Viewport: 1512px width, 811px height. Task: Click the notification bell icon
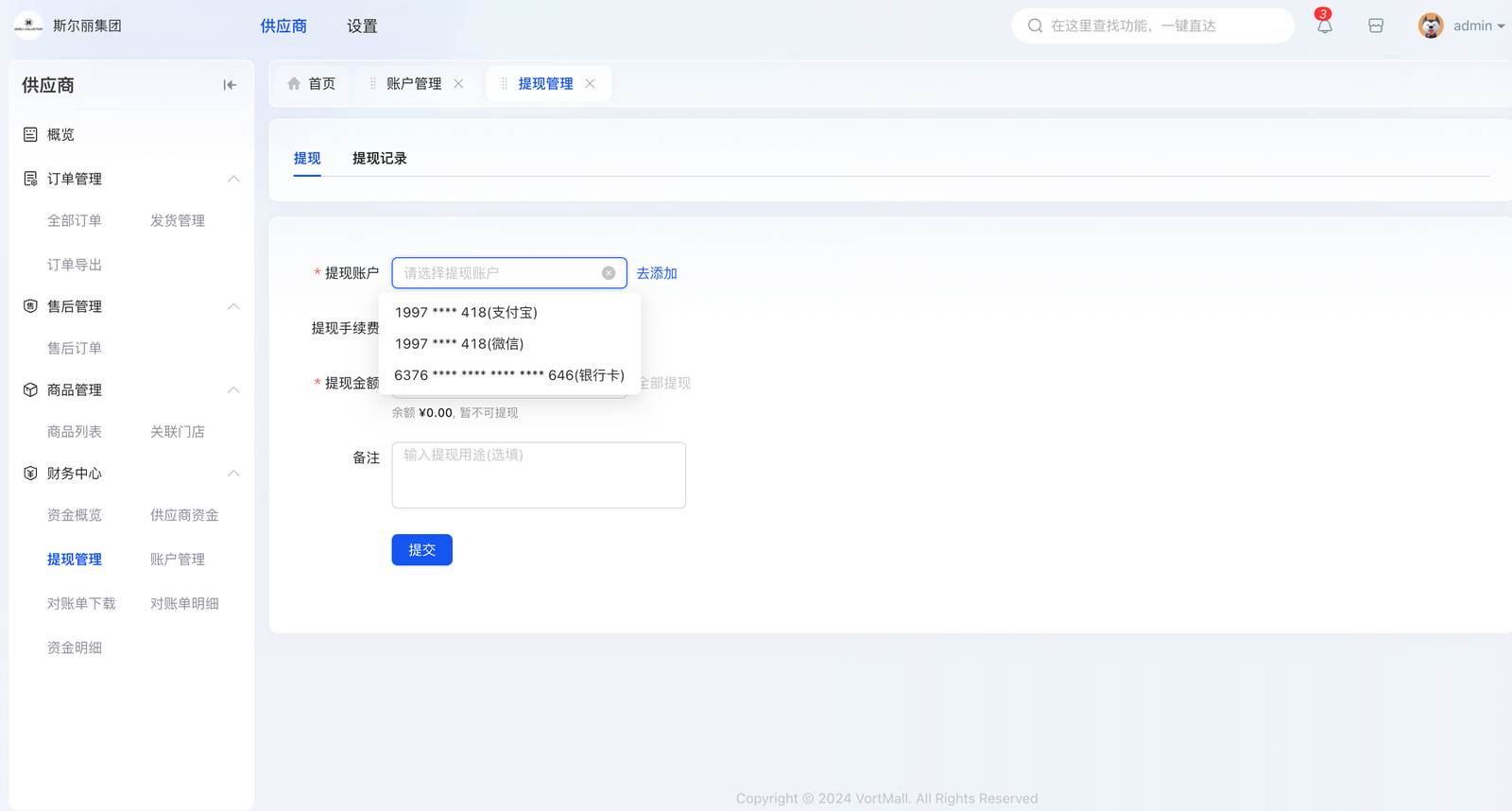click(1324, 26)
